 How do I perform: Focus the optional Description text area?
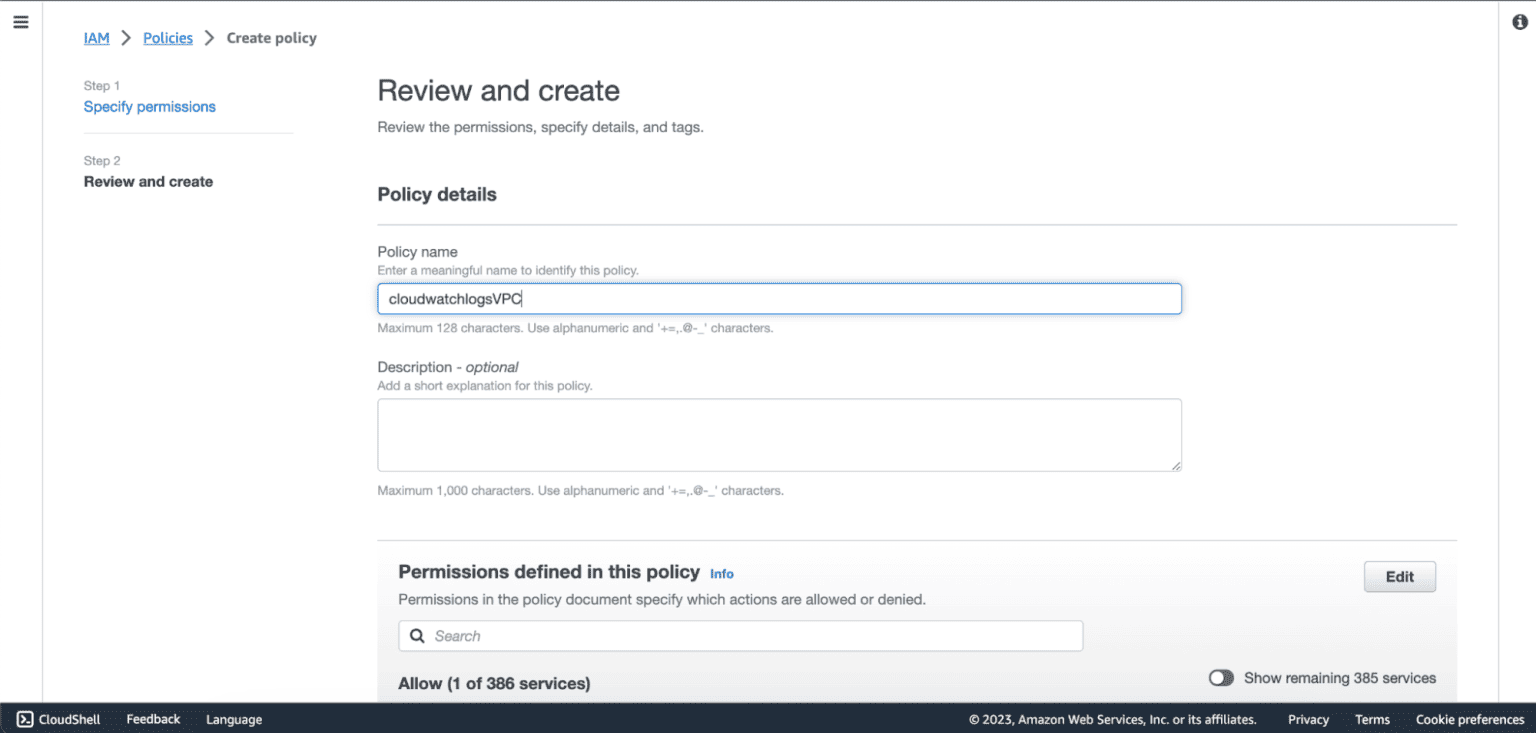pos(779,435)
